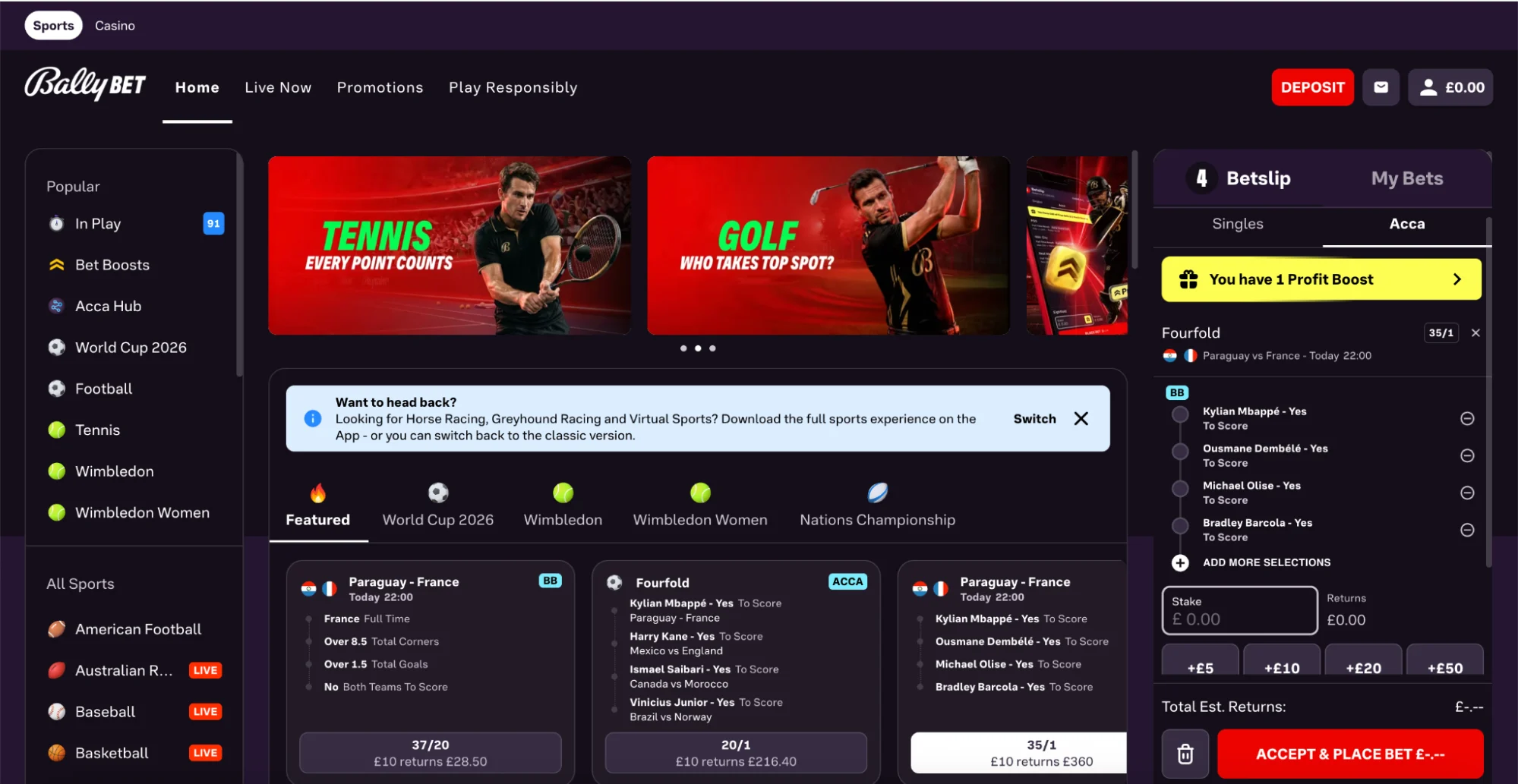Open the Betslip tab
The width and height of the screenshot is (1518, 784).
coord(1239,178)
